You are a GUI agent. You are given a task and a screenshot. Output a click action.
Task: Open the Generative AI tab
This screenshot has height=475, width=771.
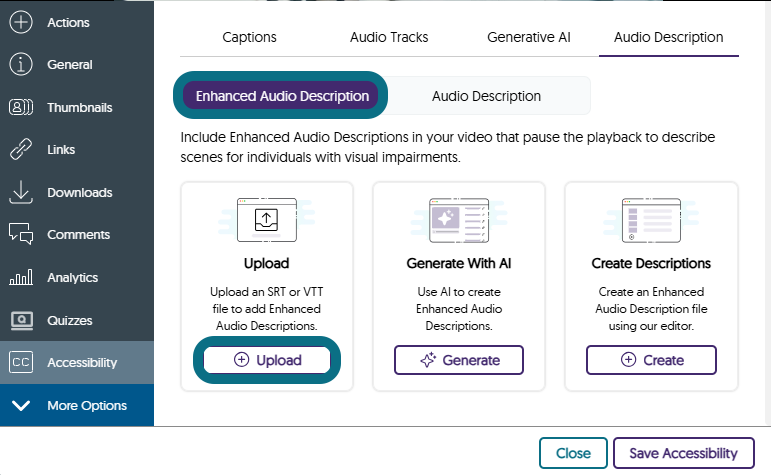pyautogui.click(x=529, y=37)
